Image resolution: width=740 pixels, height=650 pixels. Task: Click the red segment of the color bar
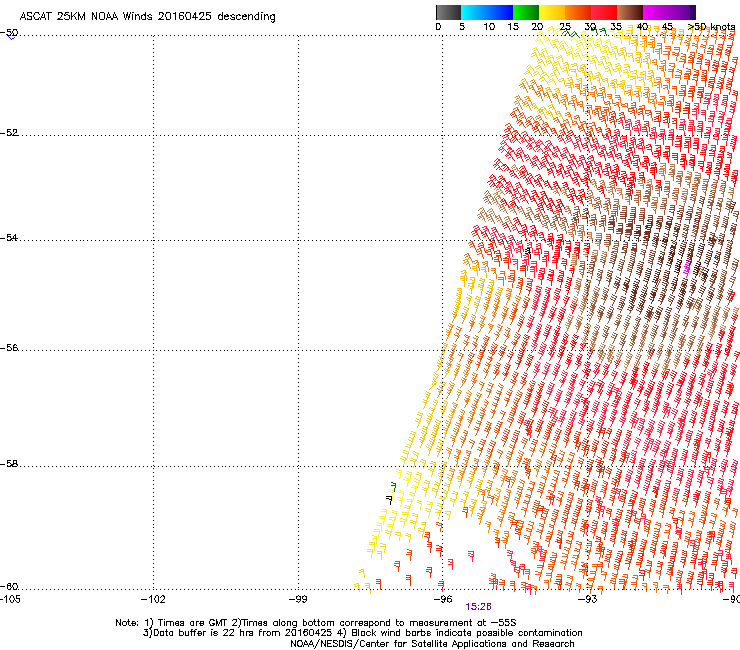coord(604,12)
